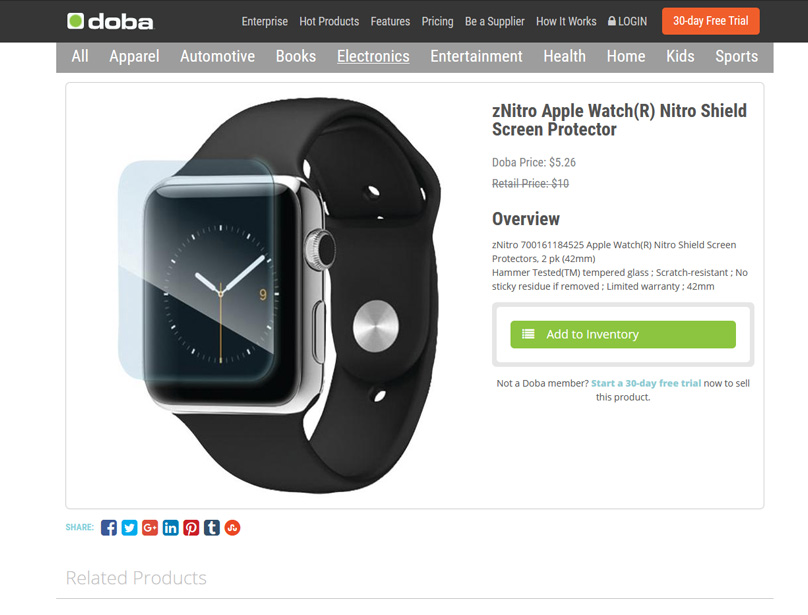Open the Electronics category tab
The image size is (808, 615).
coord(373,56)
